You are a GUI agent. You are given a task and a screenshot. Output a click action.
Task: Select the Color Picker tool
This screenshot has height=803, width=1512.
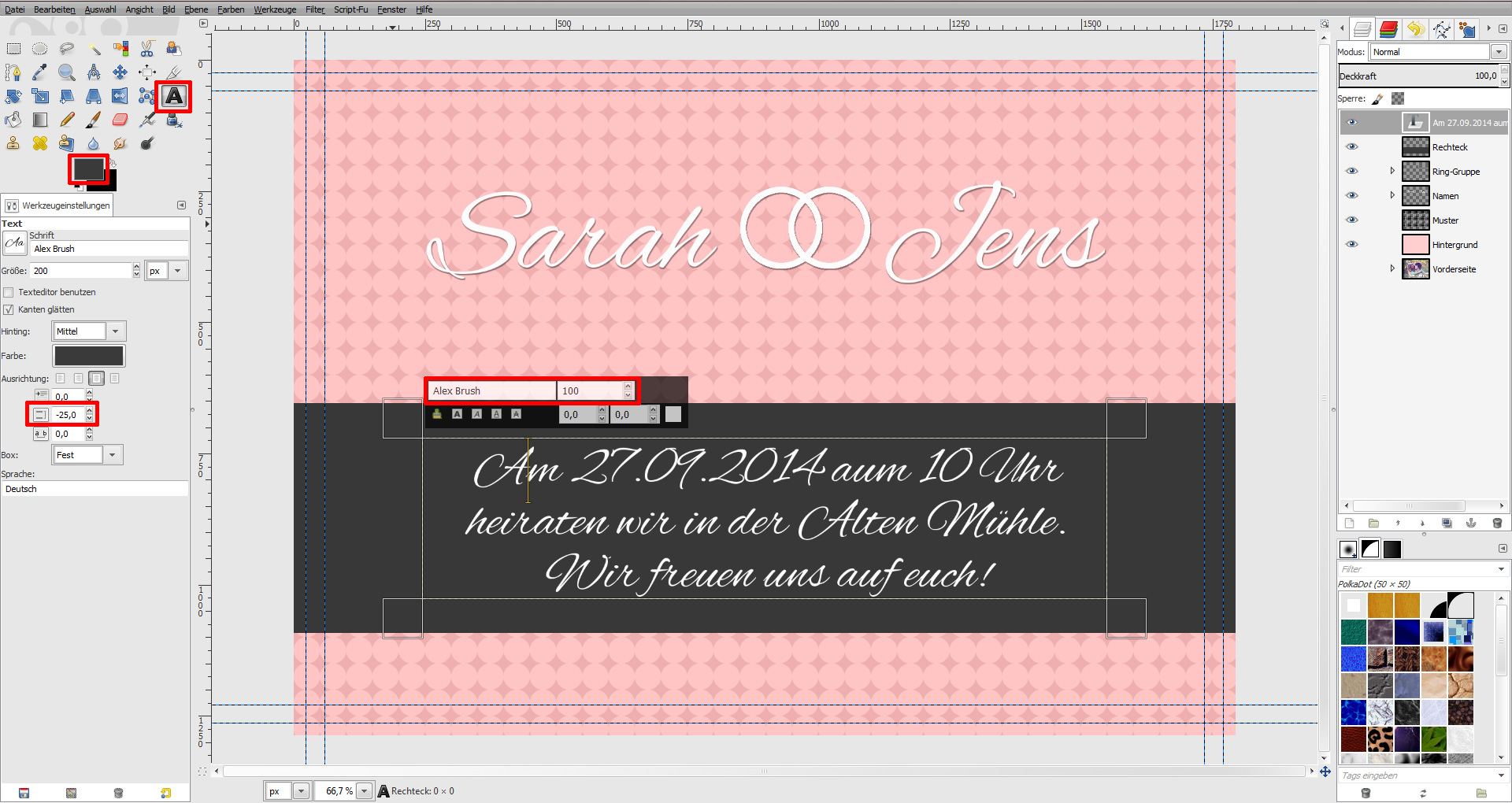tap(39, 72)
